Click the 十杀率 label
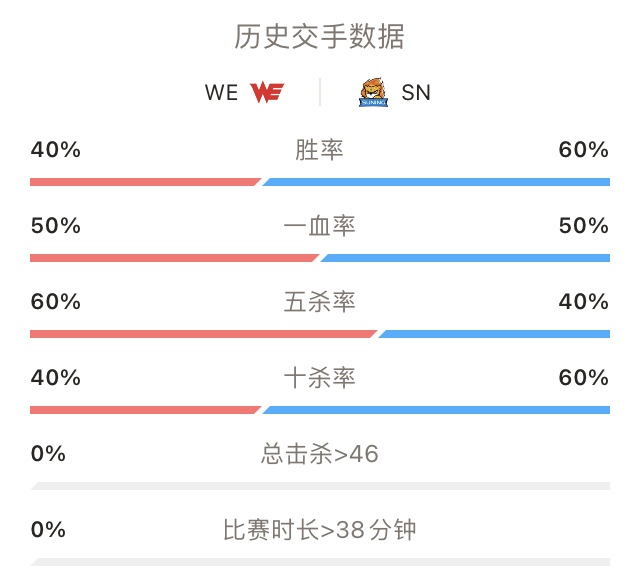This screenshot has width=640, height=577. coord(320,378)
